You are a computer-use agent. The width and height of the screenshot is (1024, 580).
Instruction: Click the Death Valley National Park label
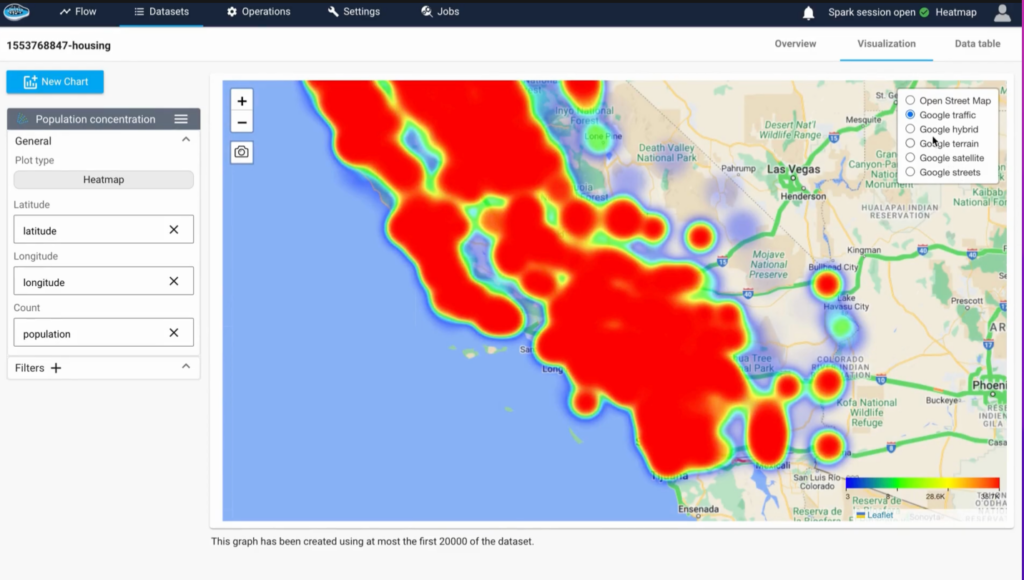[x=666, y=153]
